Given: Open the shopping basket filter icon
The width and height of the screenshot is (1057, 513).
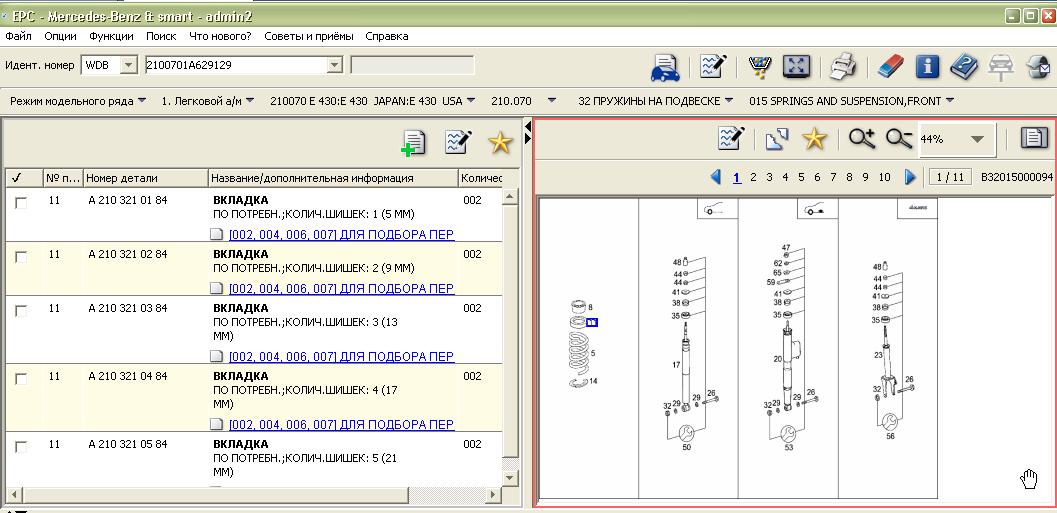Looking at the screenshot, I should [x=760, y=67].
